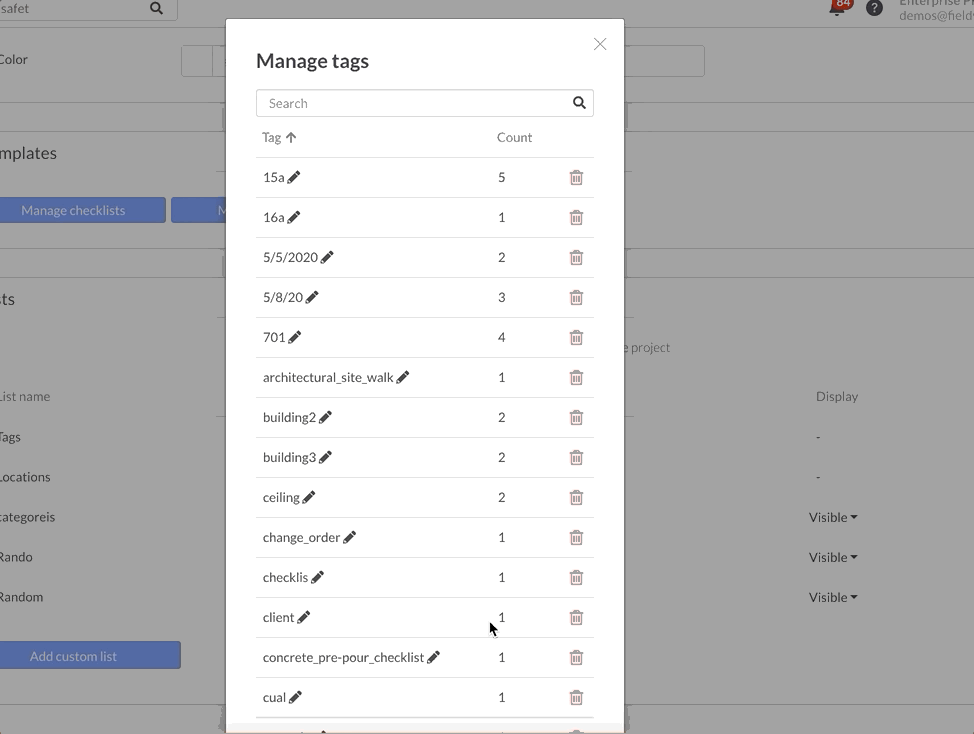
Task: Rename the architectural_site_walk tag via pencil
Action: point(403,377)
